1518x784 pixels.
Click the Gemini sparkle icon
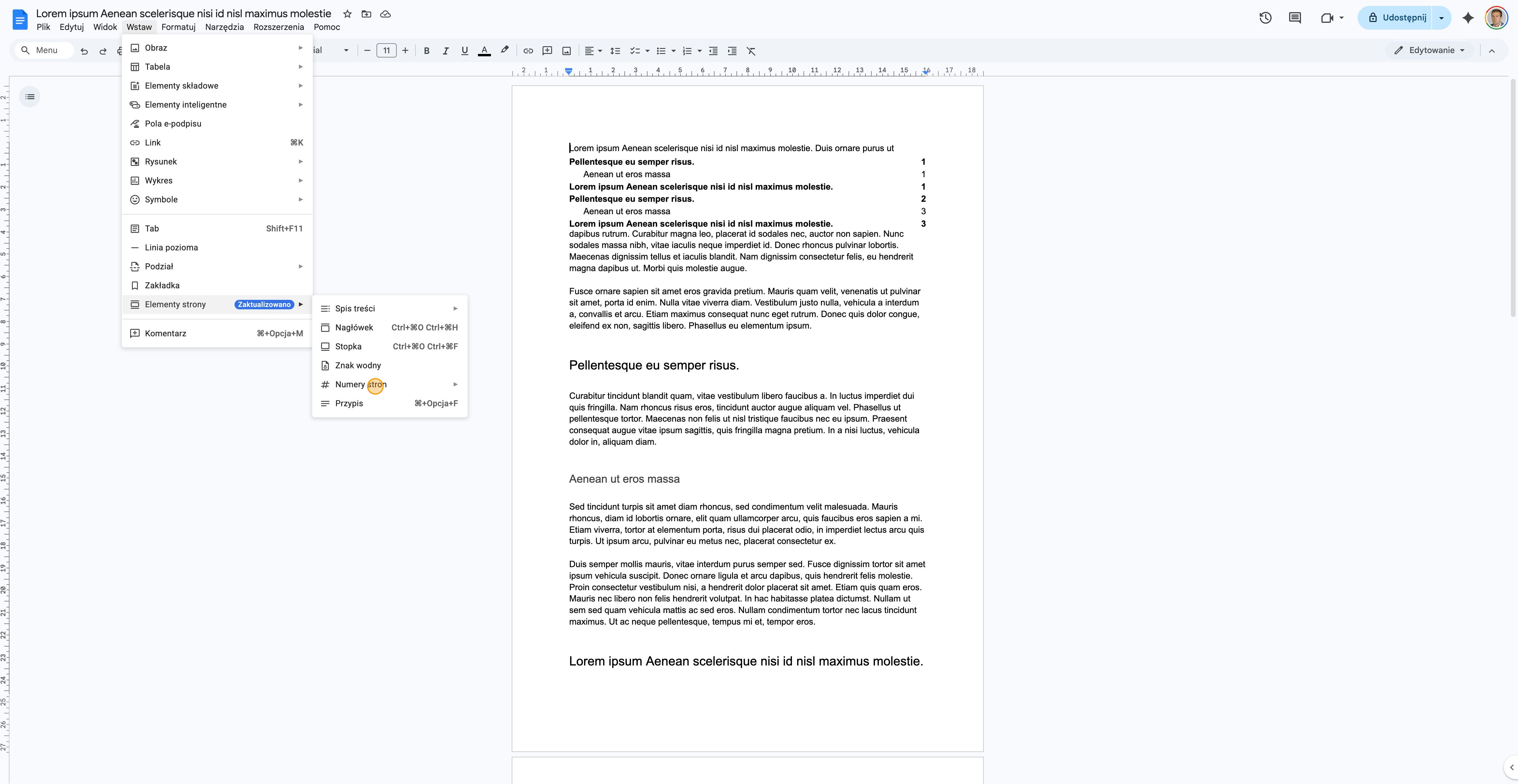click(1468, 18)
